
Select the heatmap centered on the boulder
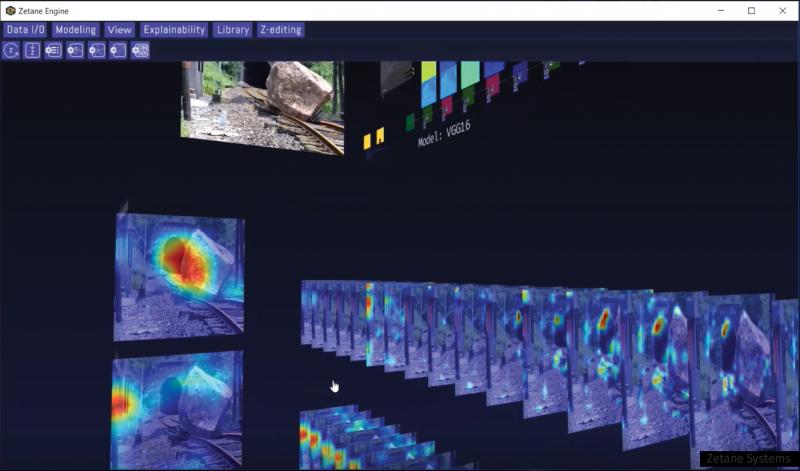click(179, 277)
